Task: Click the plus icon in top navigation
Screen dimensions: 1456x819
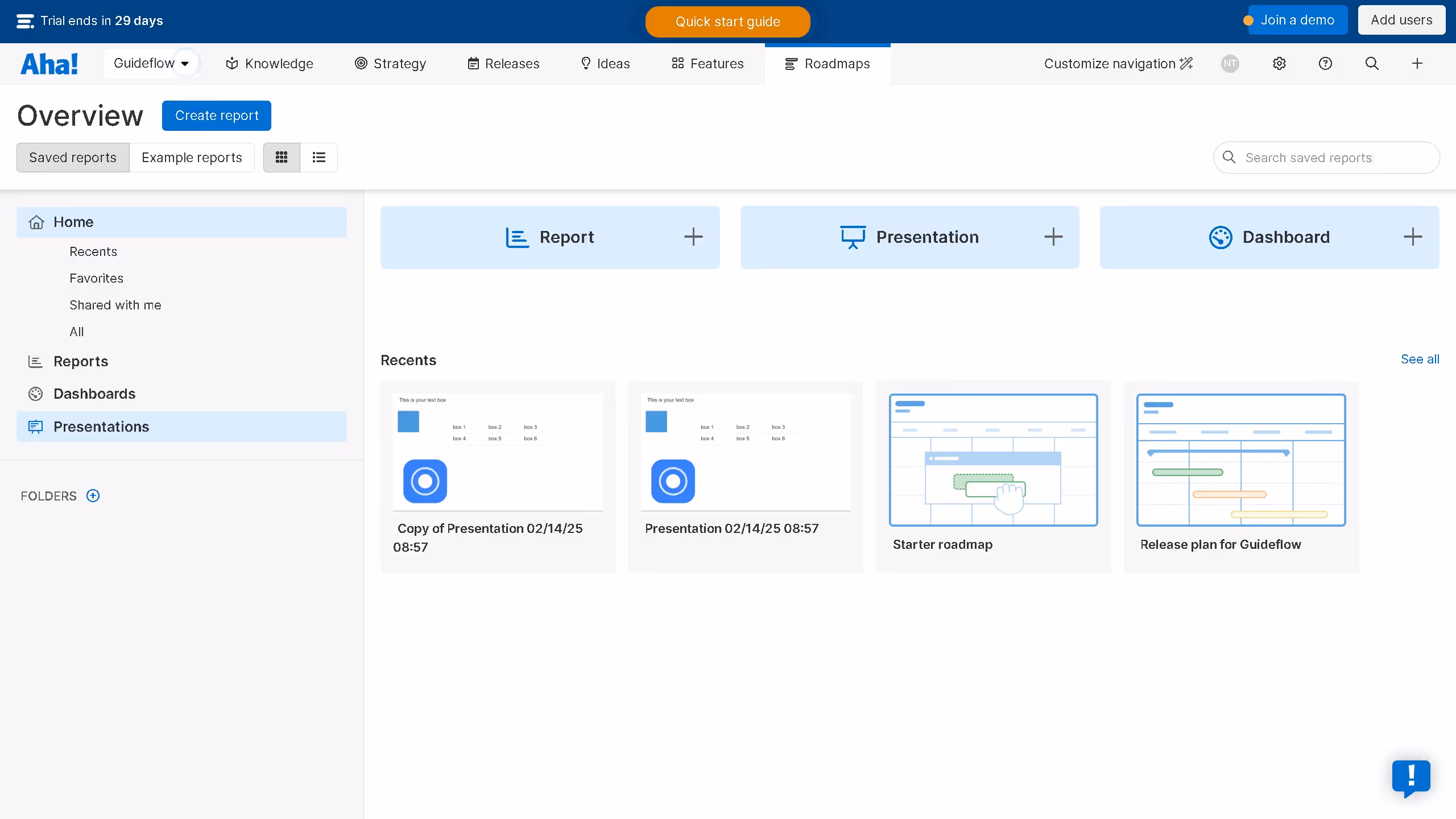Action: [x=1417, y=64]
